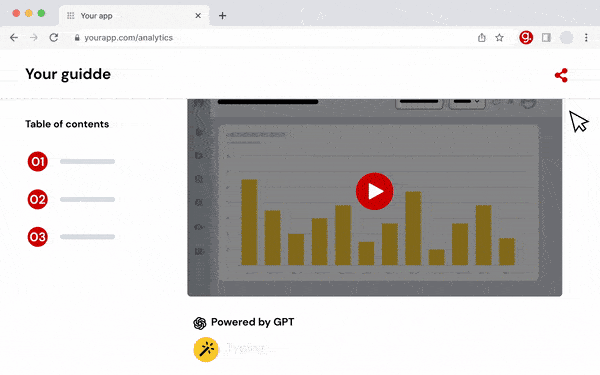The image size is (600, 375).
Task: Go forward with the forward arrow
Action: (x=34, y=38)
